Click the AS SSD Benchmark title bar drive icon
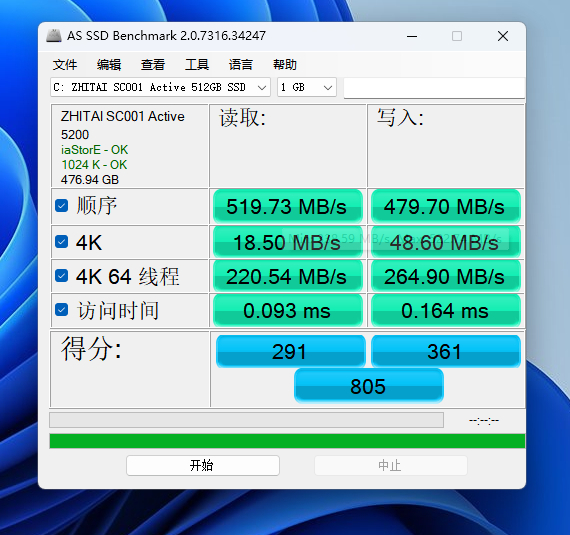The height and width of the screenshot is (535, 570). 54,36
